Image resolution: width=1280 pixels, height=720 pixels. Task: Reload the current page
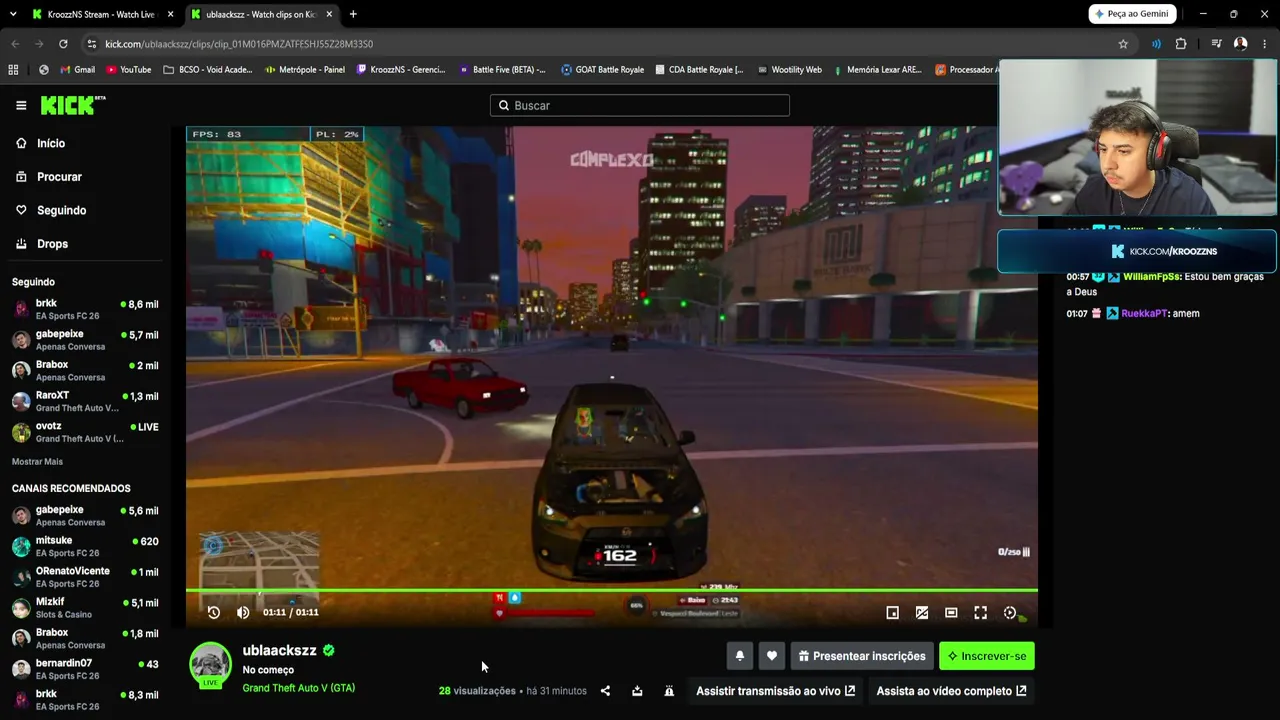[63, 44]
